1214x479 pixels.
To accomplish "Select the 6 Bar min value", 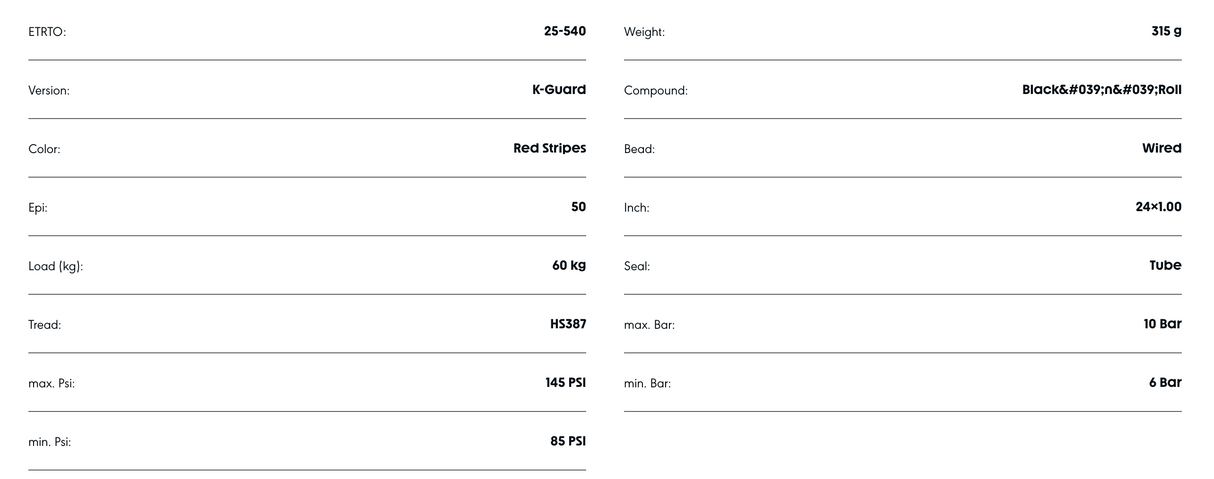I will click(1166, 382).
